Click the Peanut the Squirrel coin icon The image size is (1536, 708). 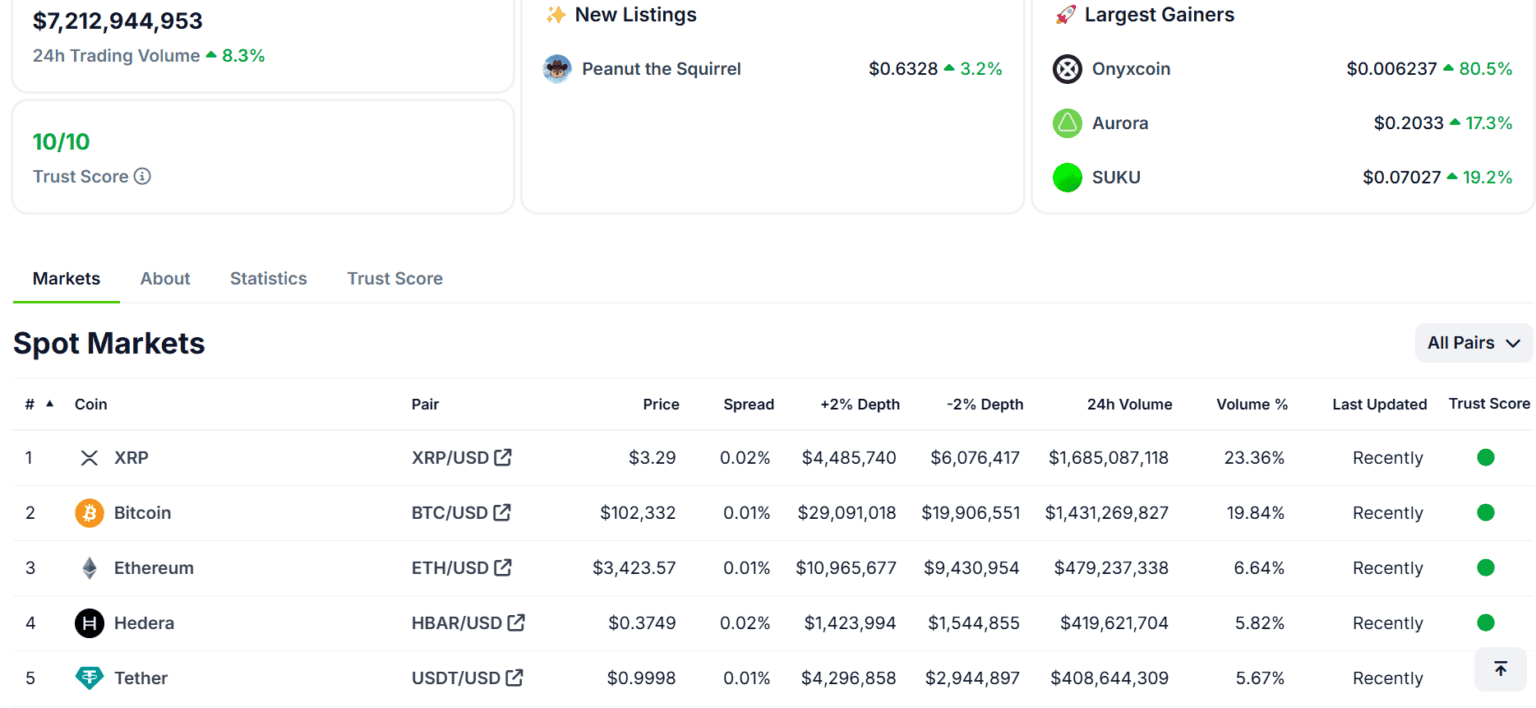[x=557, y=69]
